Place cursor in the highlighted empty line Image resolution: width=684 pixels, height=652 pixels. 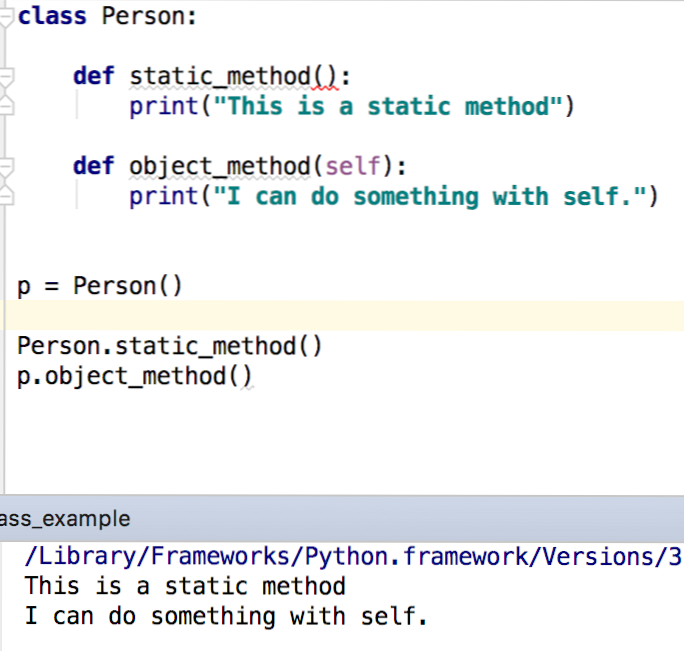point(342,315)
